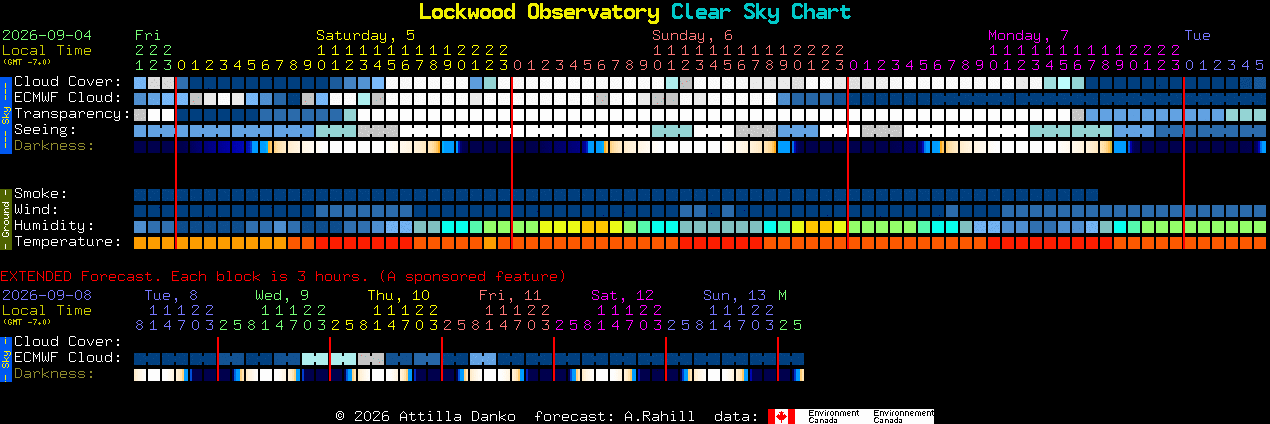The width and height of the screenshot is (1270, 424).
Task: Select the Smoke row label
Action: (41, 193)
